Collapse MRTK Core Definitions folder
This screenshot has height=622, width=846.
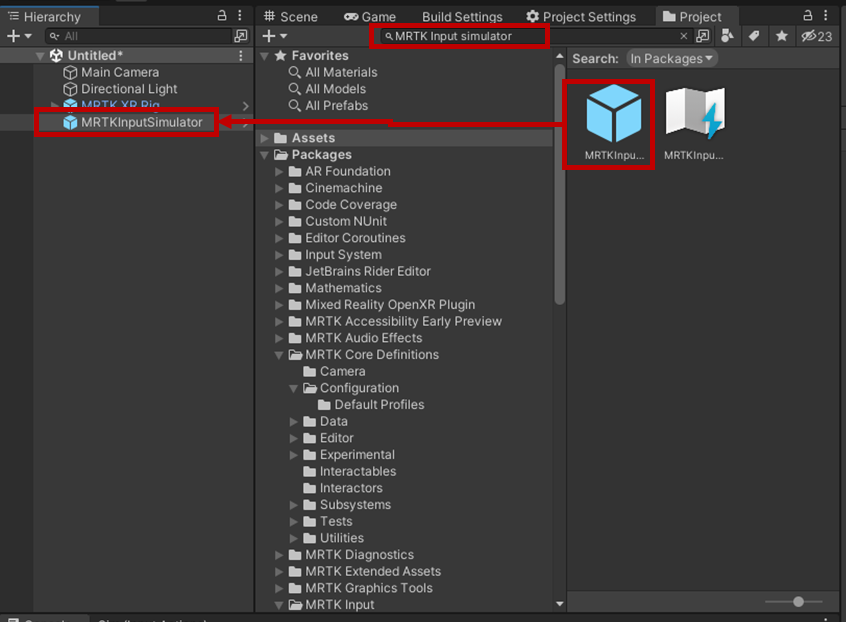tap(279, 355)
